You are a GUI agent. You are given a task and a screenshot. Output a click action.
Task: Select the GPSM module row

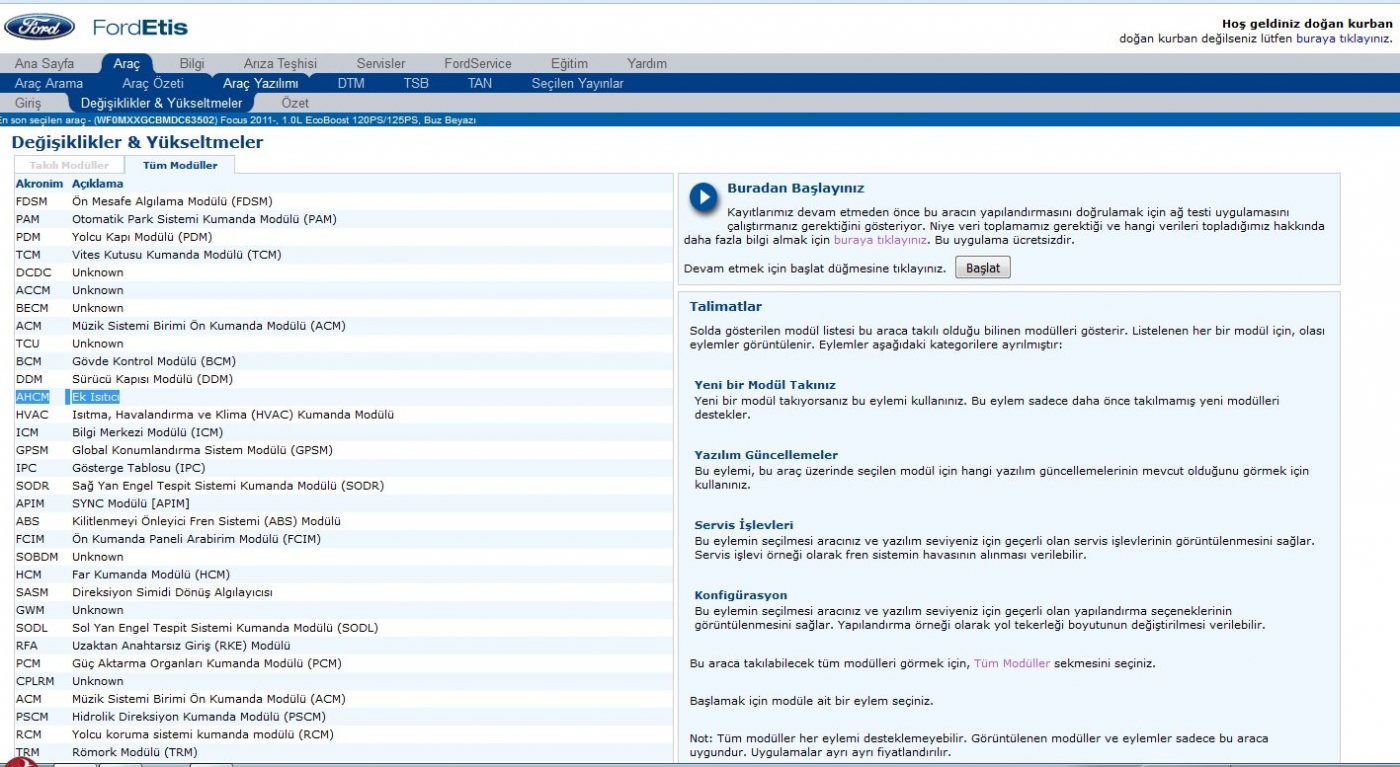pyautogui.click(x=343, y=450)
